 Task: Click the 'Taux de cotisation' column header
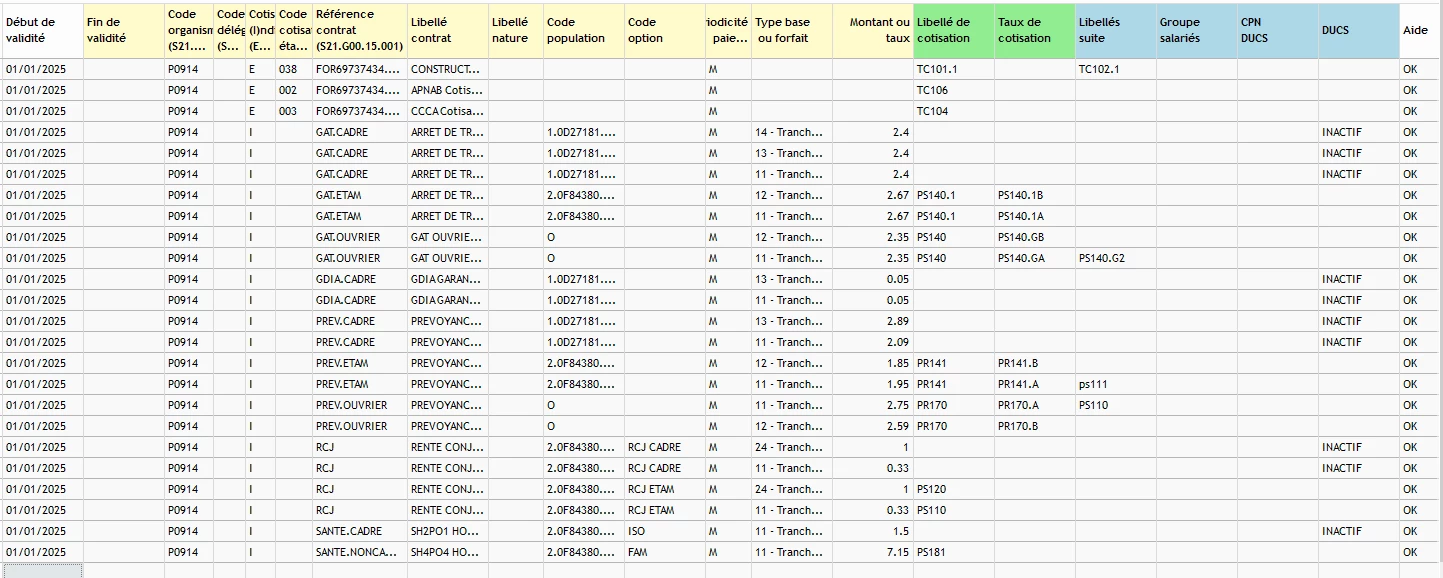coord(1035,30)
